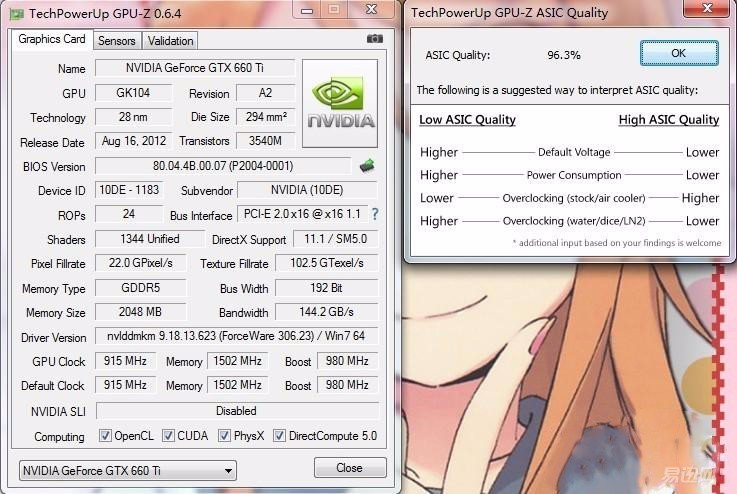Click the Close button in GPU-Z
This screenshot has width=737, height=494.
pos(350,468)
